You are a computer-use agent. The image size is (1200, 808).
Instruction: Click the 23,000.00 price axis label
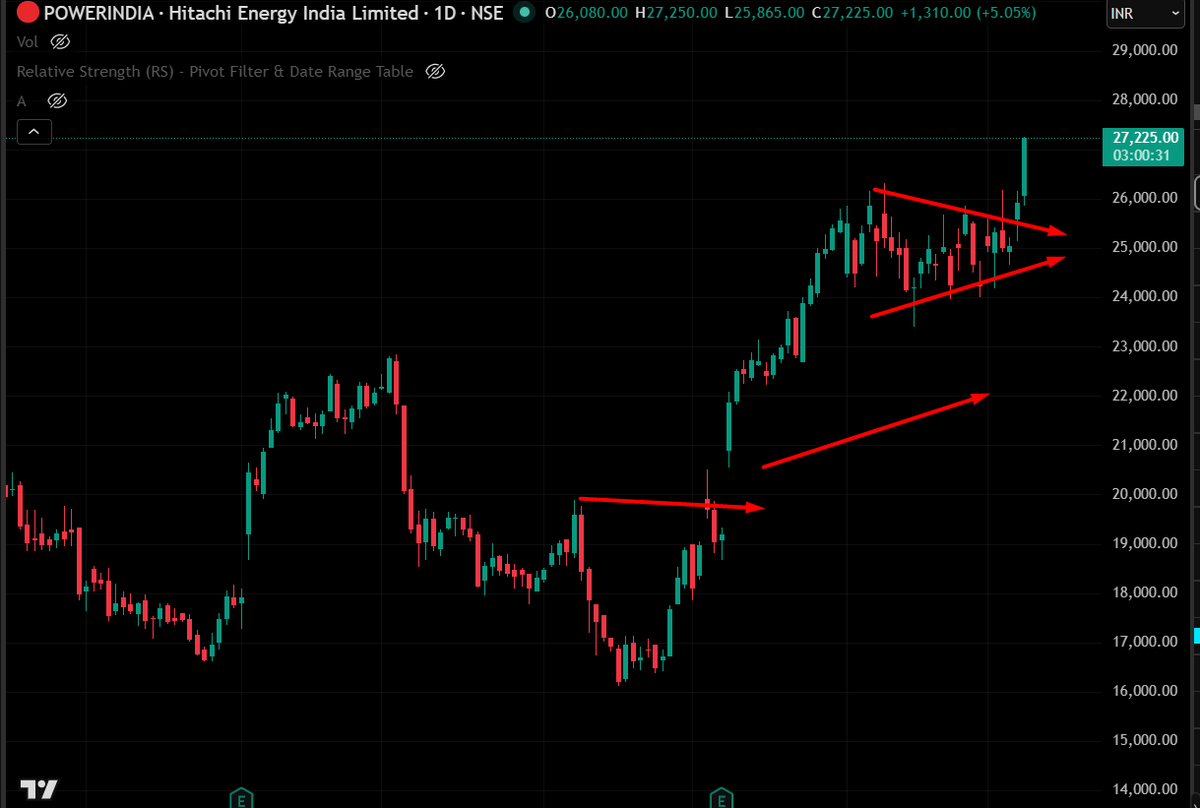(x=1145, y=346)
